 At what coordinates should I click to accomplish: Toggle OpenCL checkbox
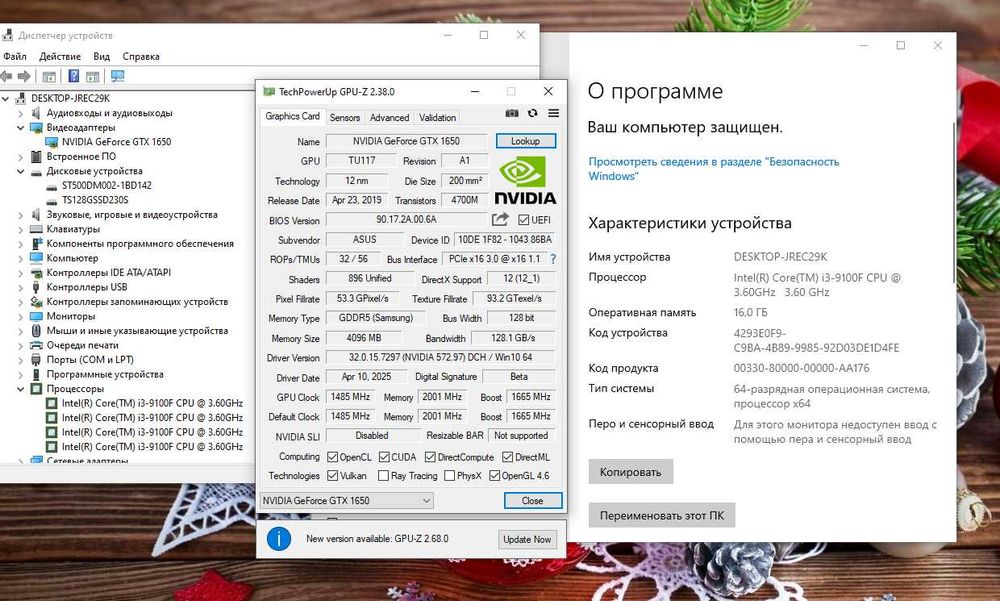(x=332, y=457)
